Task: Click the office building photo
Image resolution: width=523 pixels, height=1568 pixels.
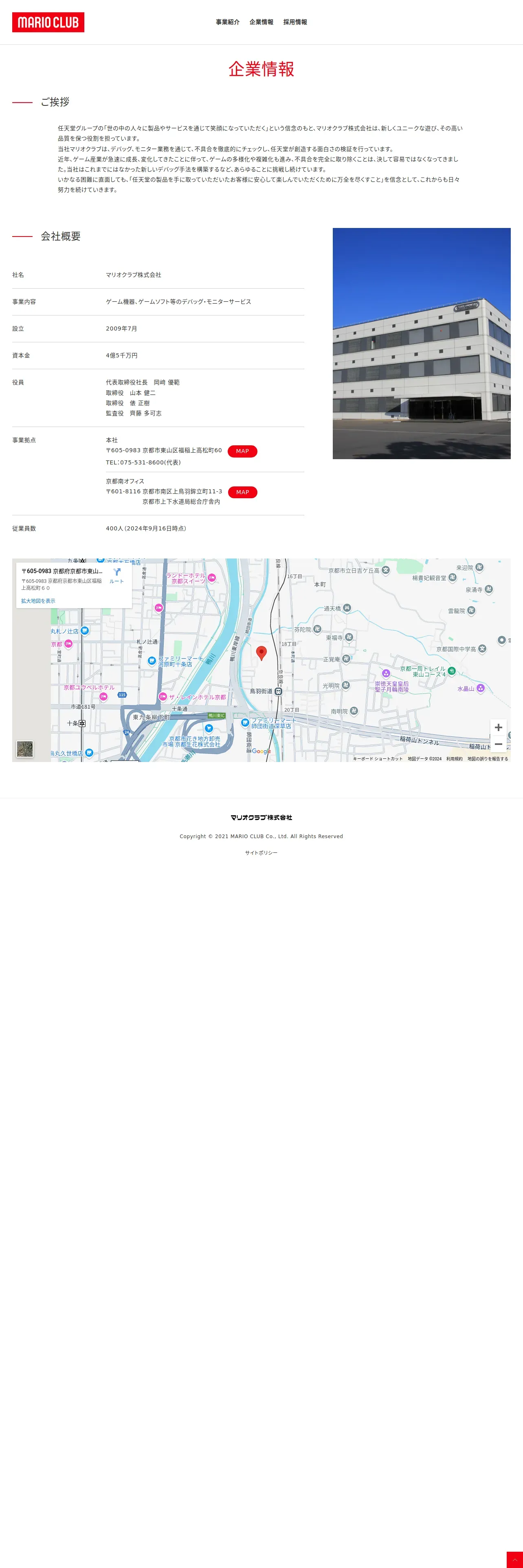Action: pos(421,343)
